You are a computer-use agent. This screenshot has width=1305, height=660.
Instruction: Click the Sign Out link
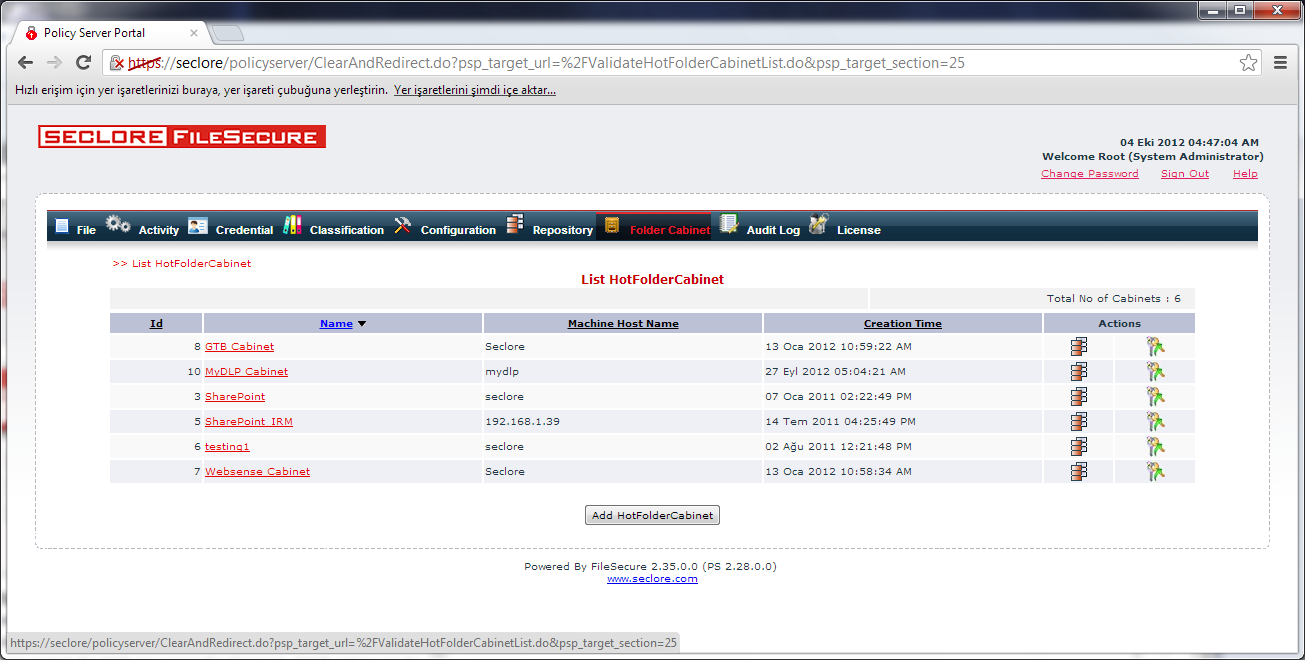click(1185, 174)
